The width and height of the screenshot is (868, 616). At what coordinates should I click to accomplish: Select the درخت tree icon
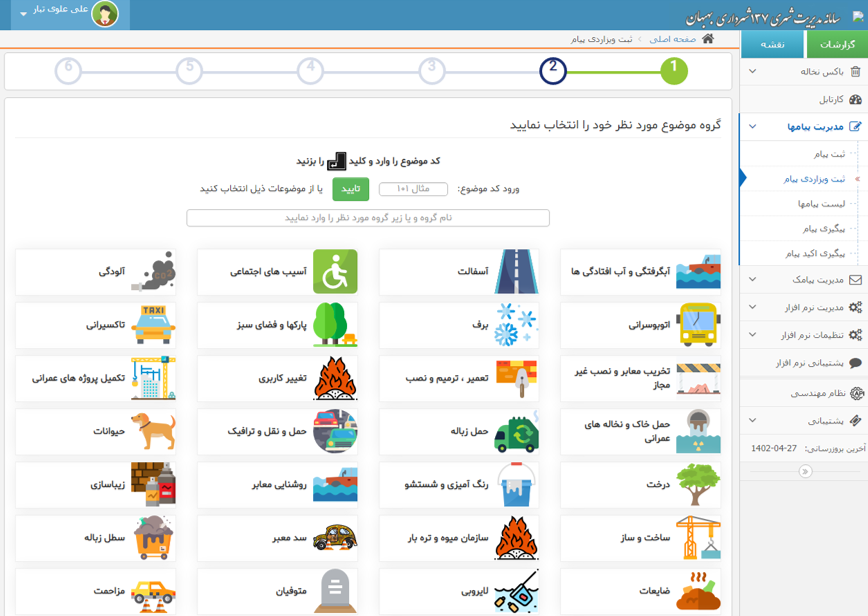click(698, 485)
